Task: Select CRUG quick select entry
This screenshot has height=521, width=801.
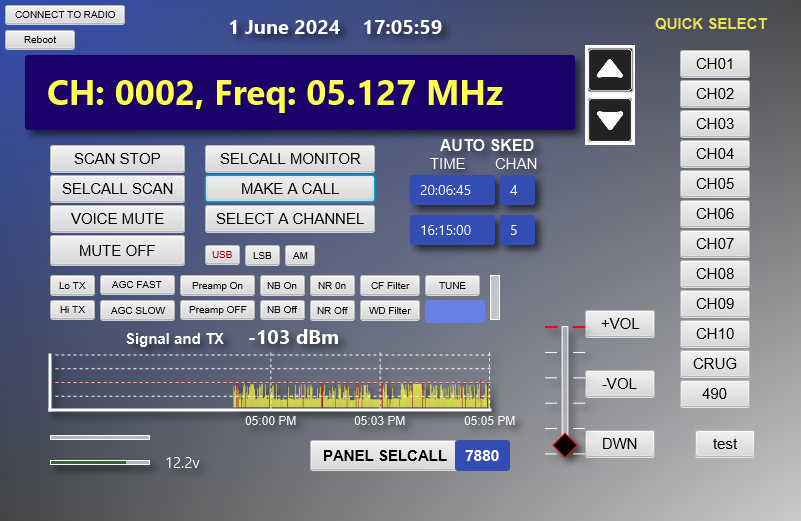Action: tap(715, 364)
